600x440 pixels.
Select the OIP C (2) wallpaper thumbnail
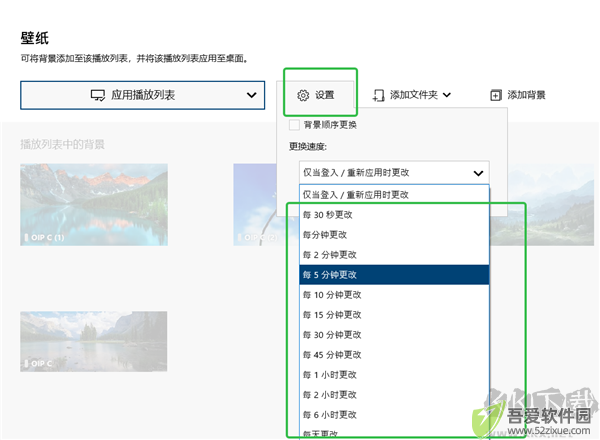[x=255, y=204]
